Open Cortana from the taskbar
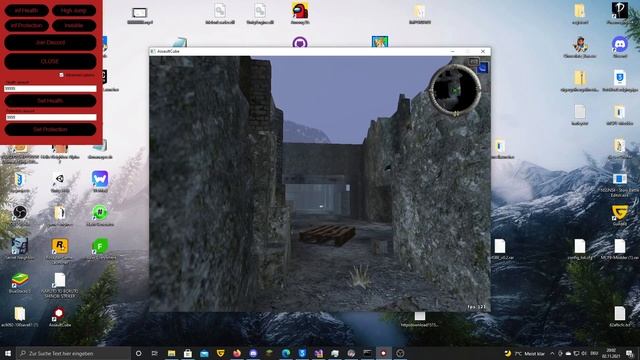This screenshot has width=640, height=360. (x=138, y=353)
